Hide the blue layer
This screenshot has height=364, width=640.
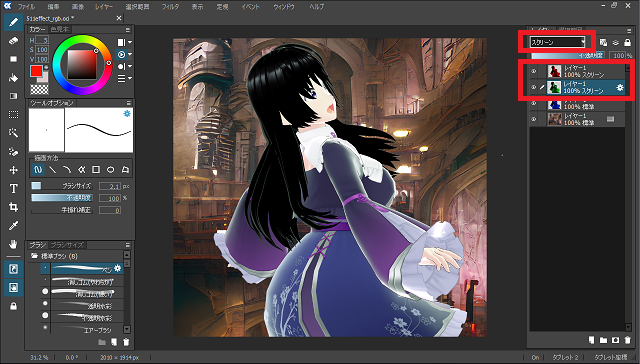click(533, 103)
